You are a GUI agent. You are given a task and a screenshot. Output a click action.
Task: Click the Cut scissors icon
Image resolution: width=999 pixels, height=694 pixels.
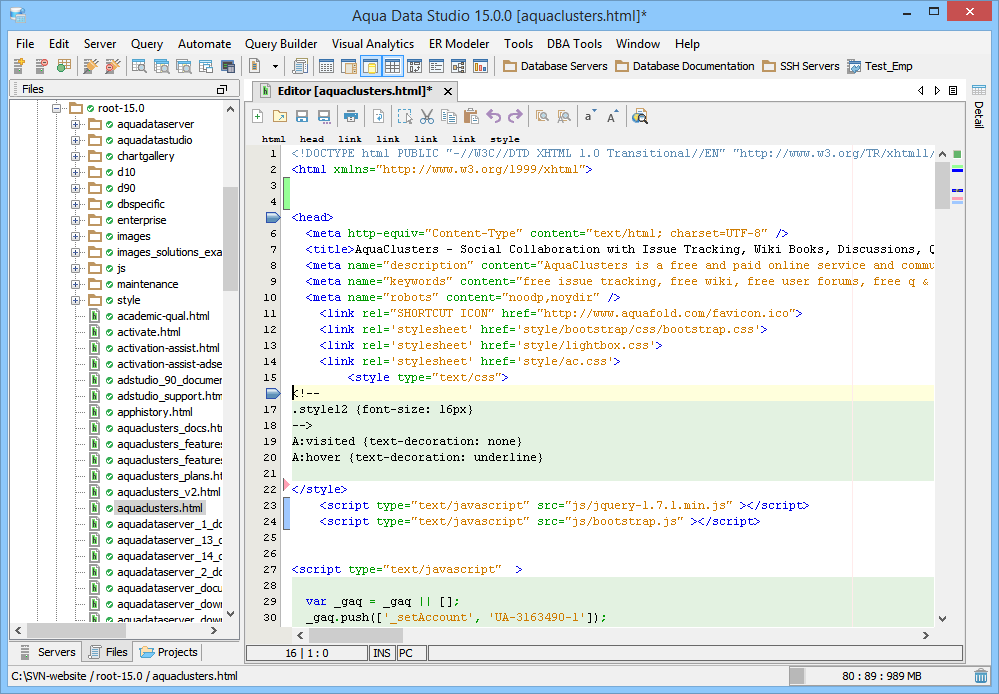427,117
